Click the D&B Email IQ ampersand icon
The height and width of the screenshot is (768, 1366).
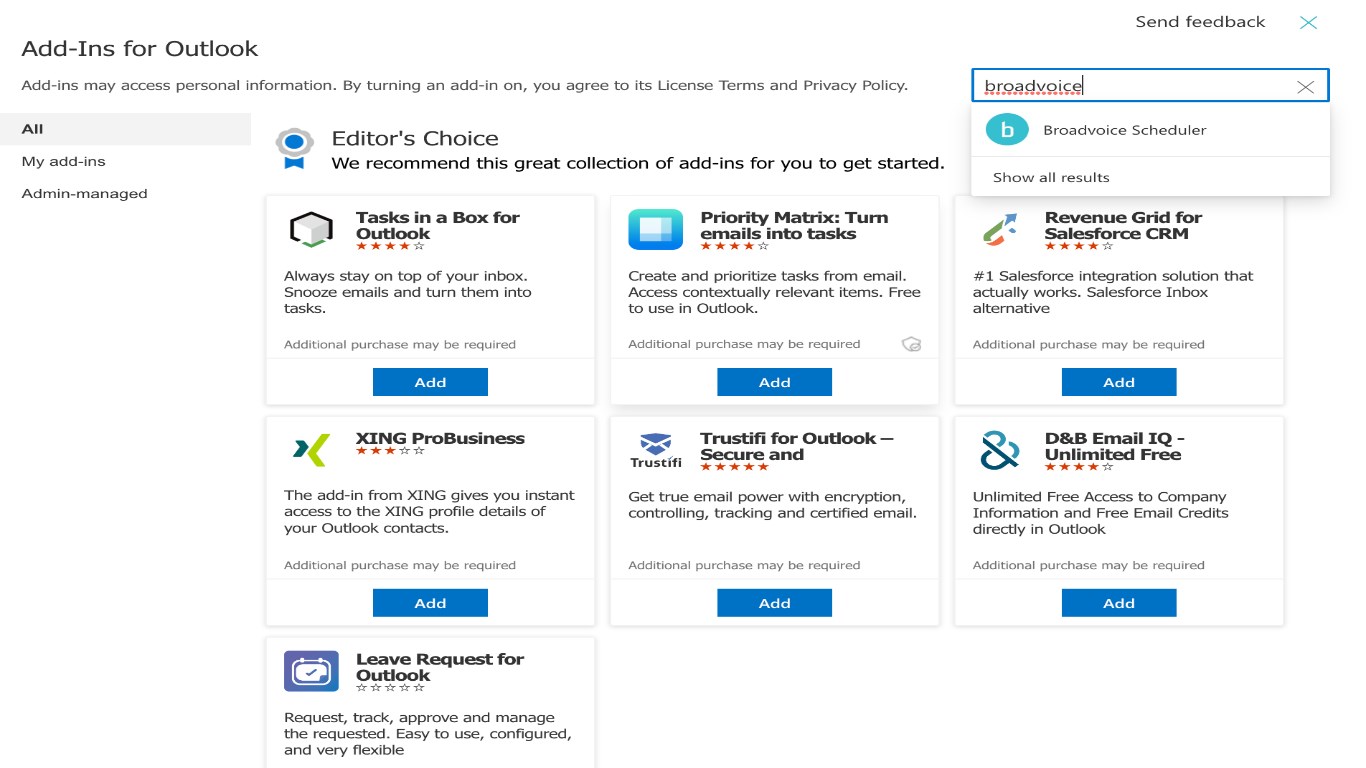(999, 451)
